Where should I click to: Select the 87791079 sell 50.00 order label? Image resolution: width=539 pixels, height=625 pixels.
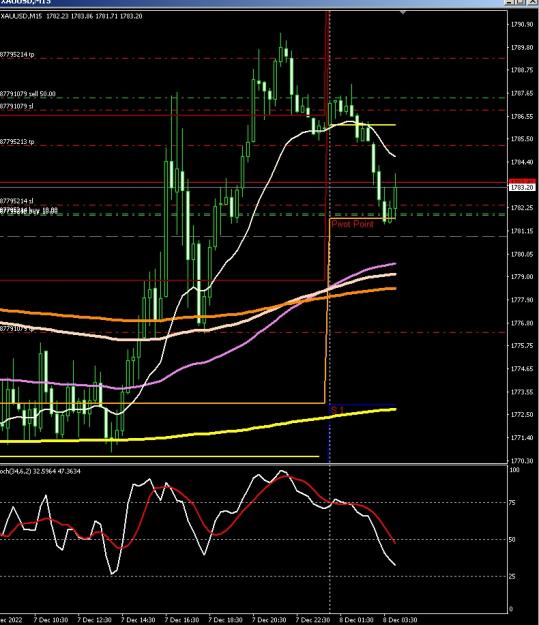[28, 94]
